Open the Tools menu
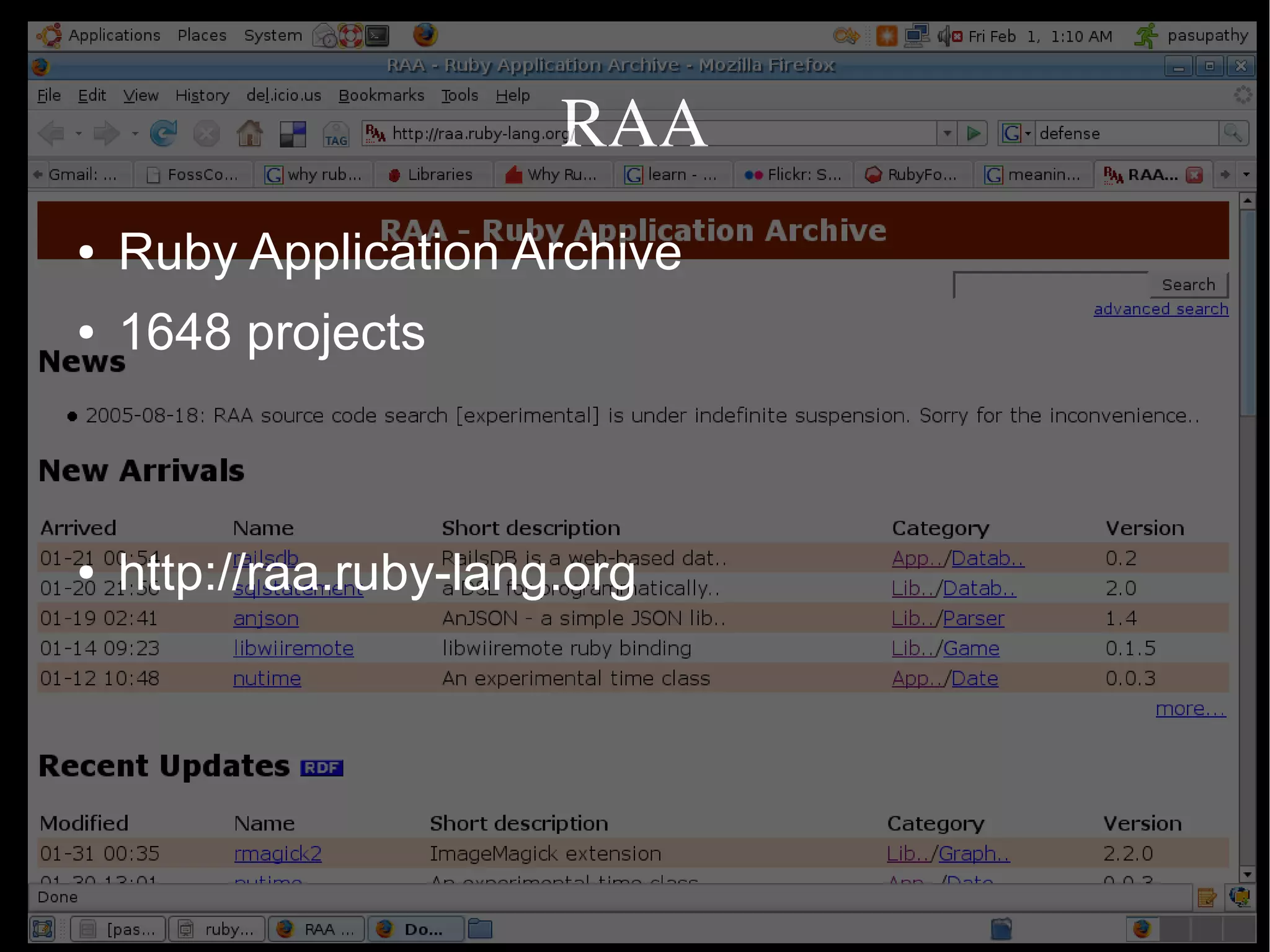This screenshot has width=1270, height=952. [460, 96]
